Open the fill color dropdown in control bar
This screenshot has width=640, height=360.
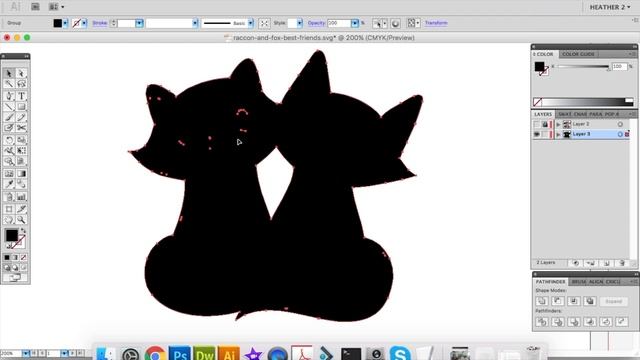[65, 23]
